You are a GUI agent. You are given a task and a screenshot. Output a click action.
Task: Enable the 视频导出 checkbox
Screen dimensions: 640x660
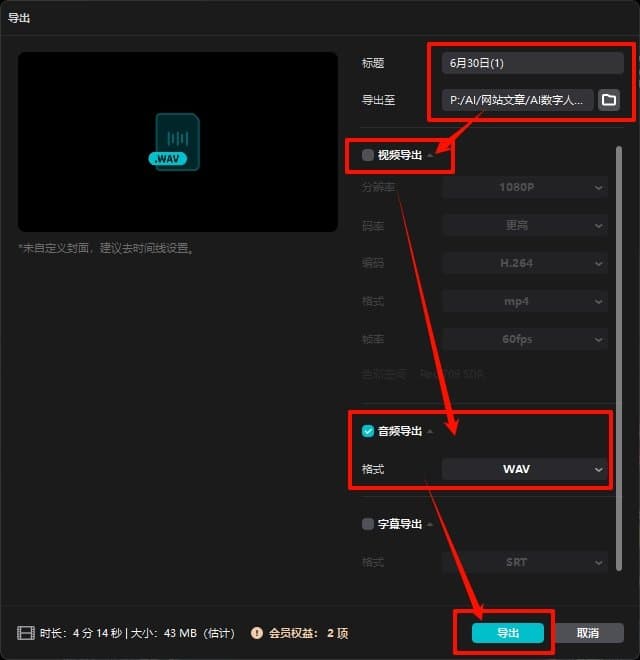368,155
